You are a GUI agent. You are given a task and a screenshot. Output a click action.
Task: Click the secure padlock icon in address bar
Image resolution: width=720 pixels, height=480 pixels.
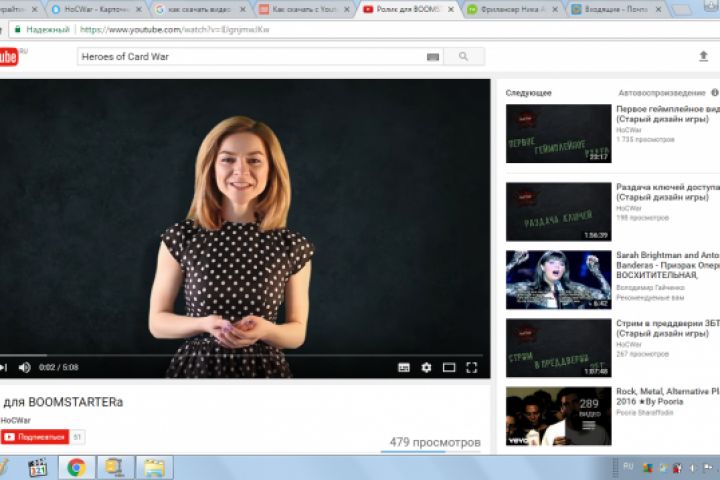pos(17,29)
